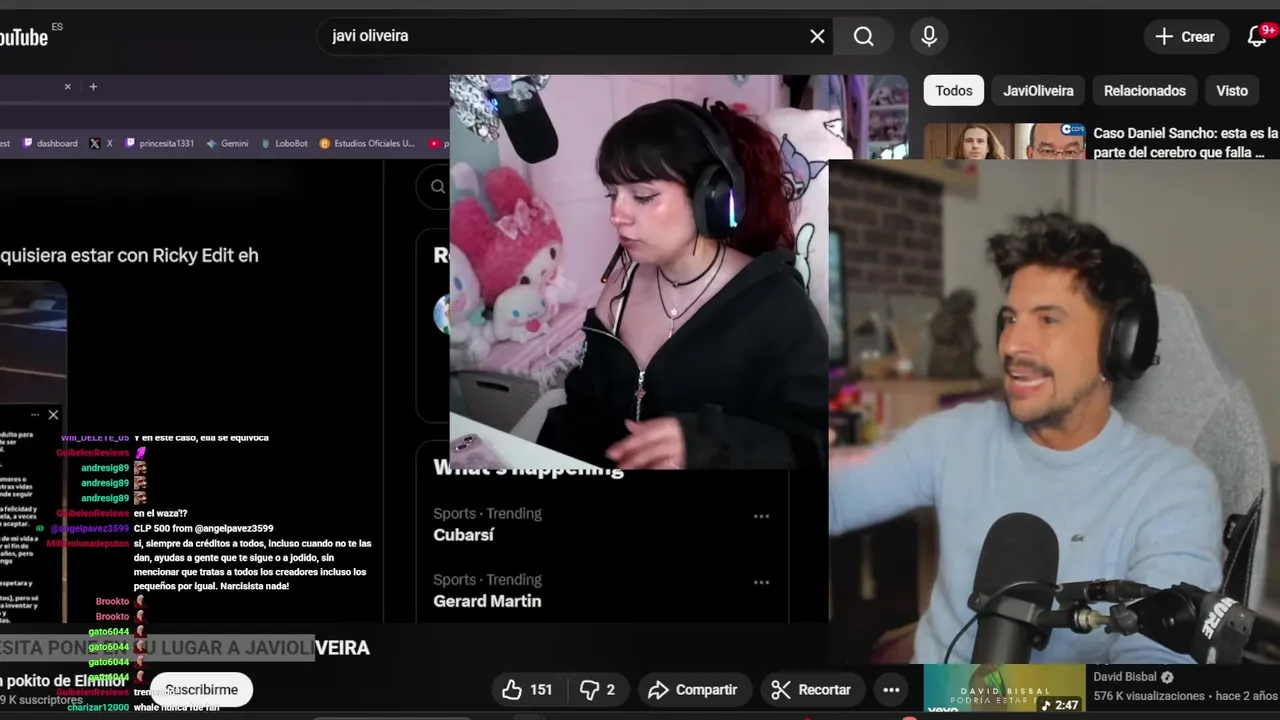Open the David Bisbal channel name
Screen dimensions: 1280x720
click(x=1124, y=677)
